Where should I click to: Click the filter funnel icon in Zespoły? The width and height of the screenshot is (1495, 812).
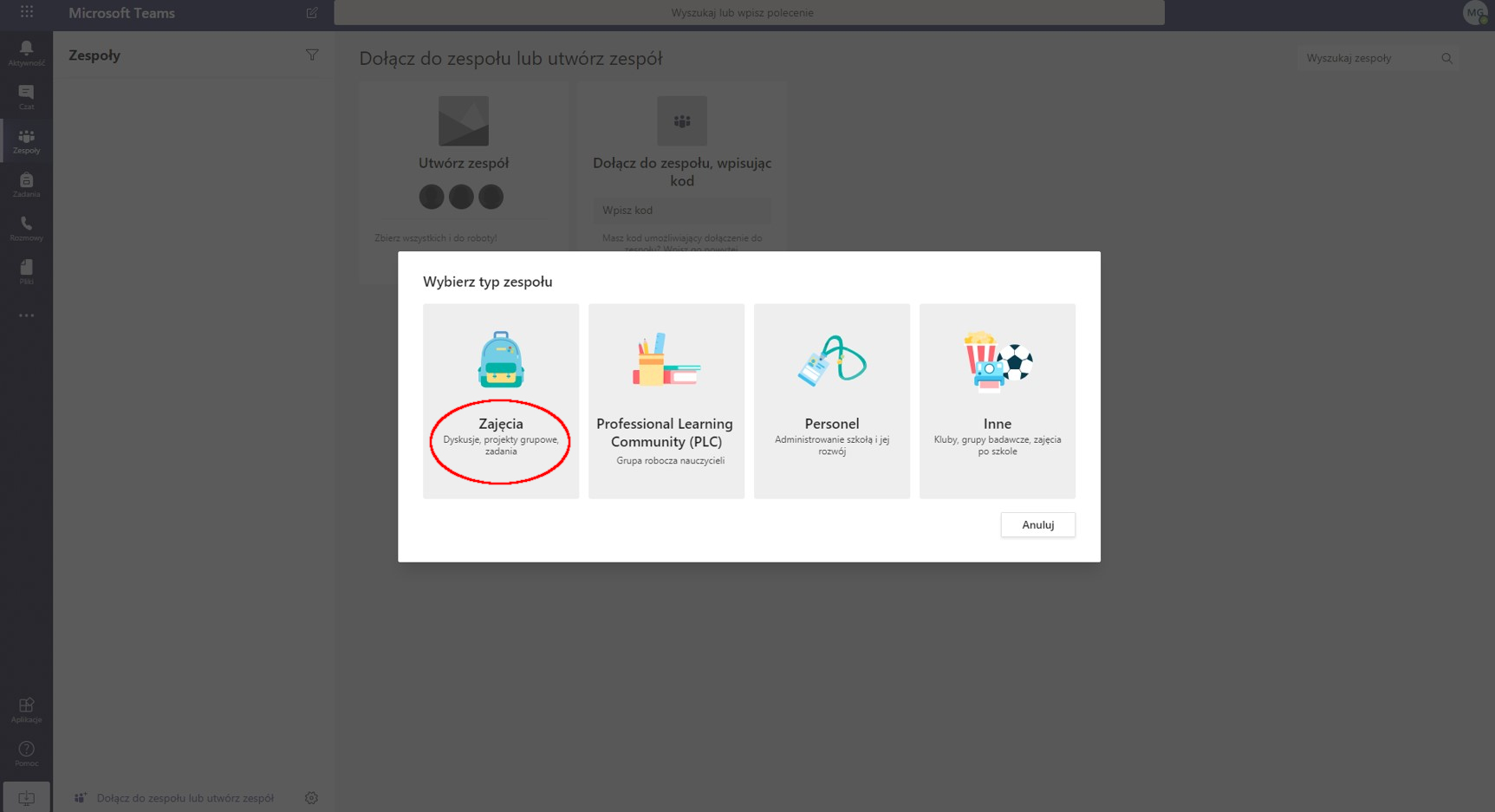coord(312,55)
